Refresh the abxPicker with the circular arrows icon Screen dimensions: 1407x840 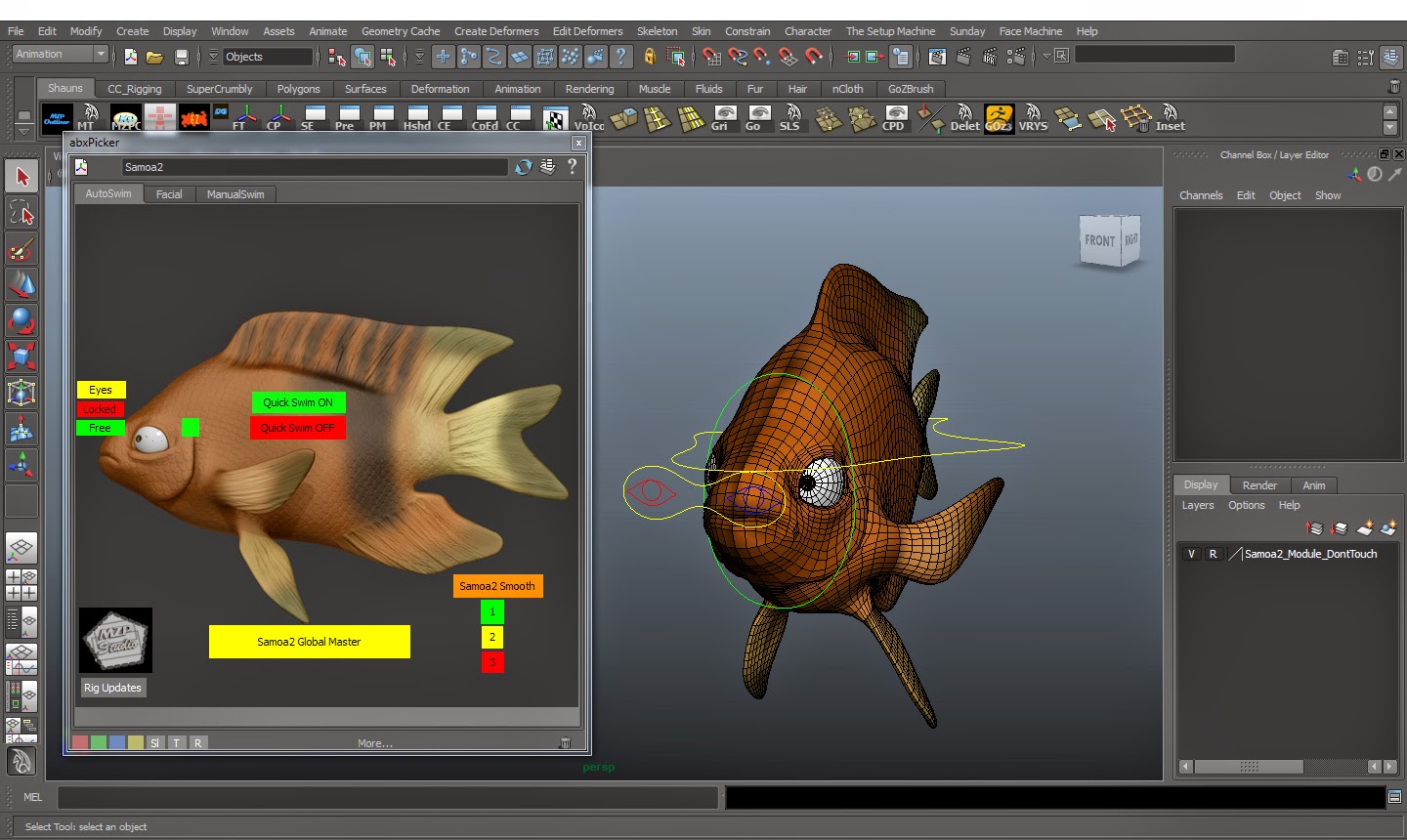click(x=524, y=167)
